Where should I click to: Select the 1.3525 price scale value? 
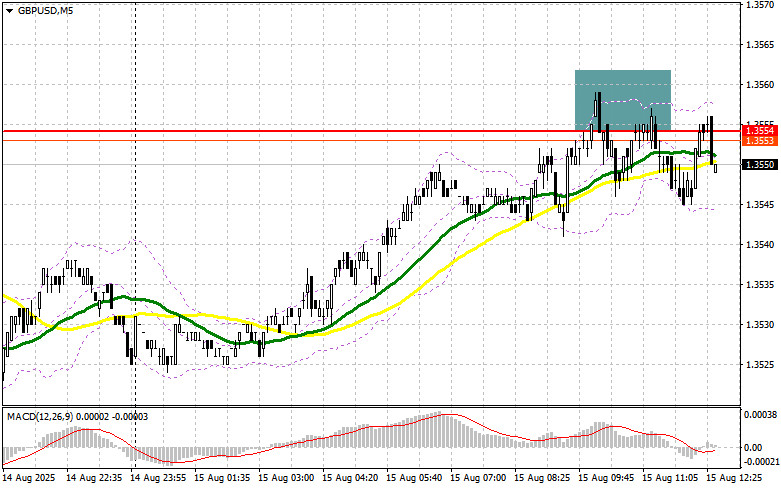[x=760, y=365]
